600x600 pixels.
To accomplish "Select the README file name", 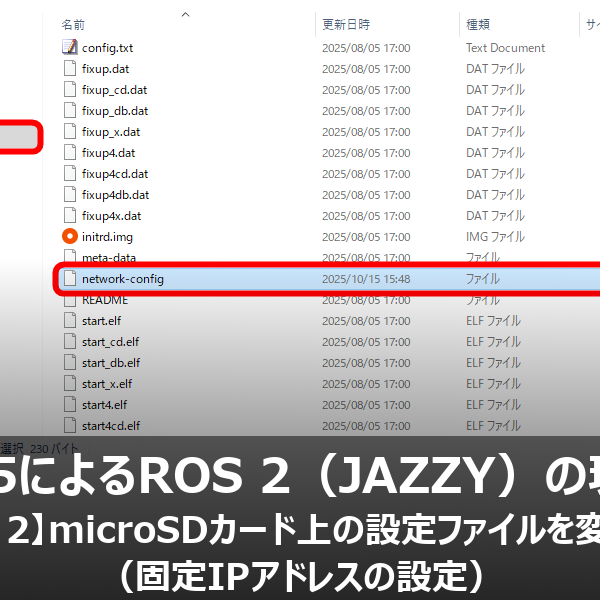I will coord(104,300).
